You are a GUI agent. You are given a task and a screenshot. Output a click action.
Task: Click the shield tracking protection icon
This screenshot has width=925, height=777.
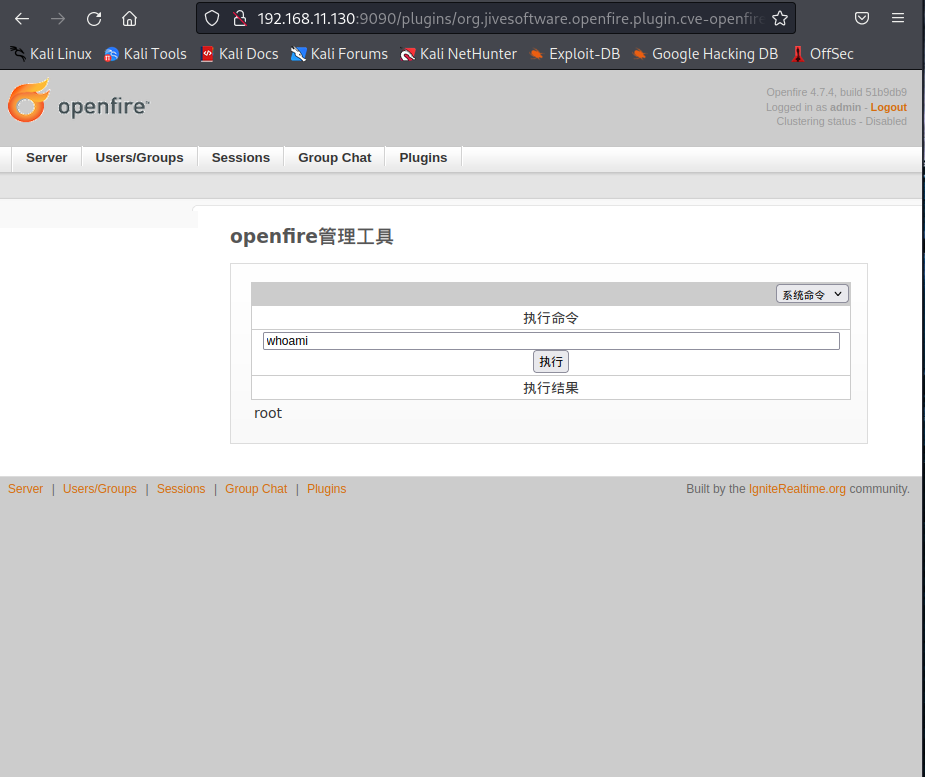click(211, 18)
